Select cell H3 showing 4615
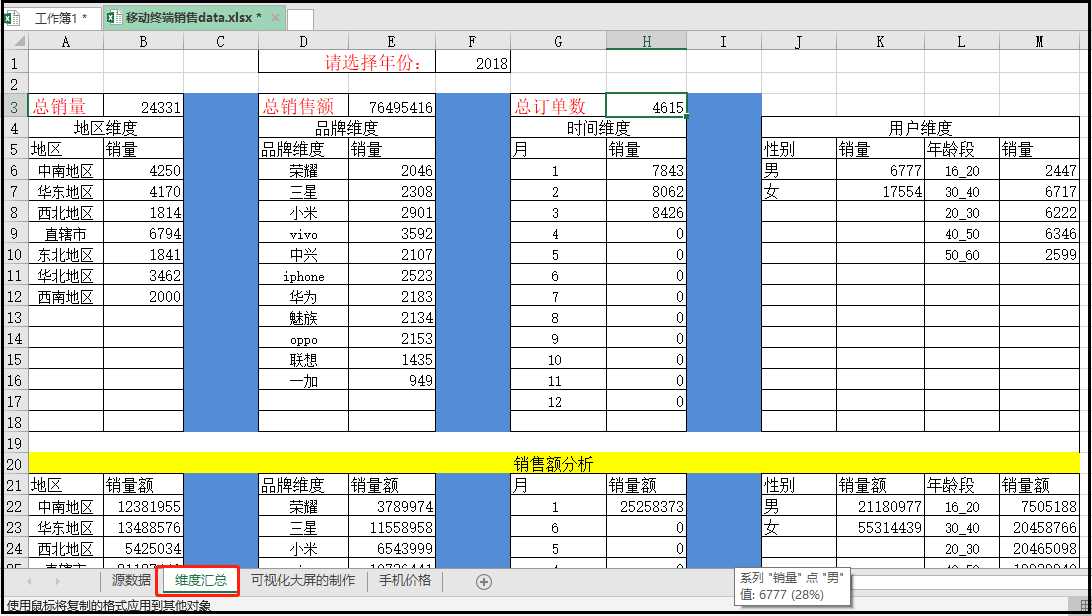1092x616 pixels. pyautogui.click(x=646, y=106)
